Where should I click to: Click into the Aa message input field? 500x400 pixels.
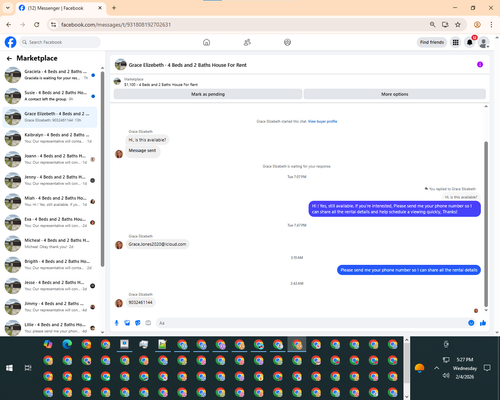click(310, 323)
